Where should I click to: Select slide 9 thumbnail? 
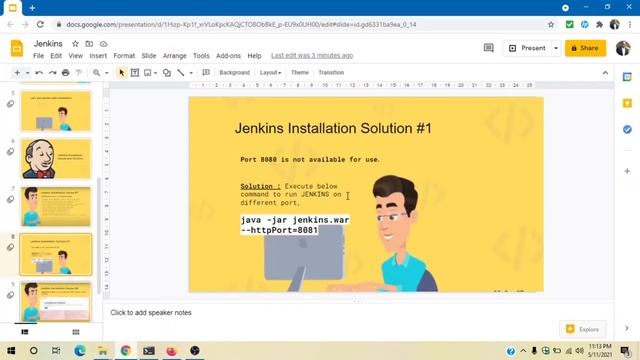(x=56, y=302)
